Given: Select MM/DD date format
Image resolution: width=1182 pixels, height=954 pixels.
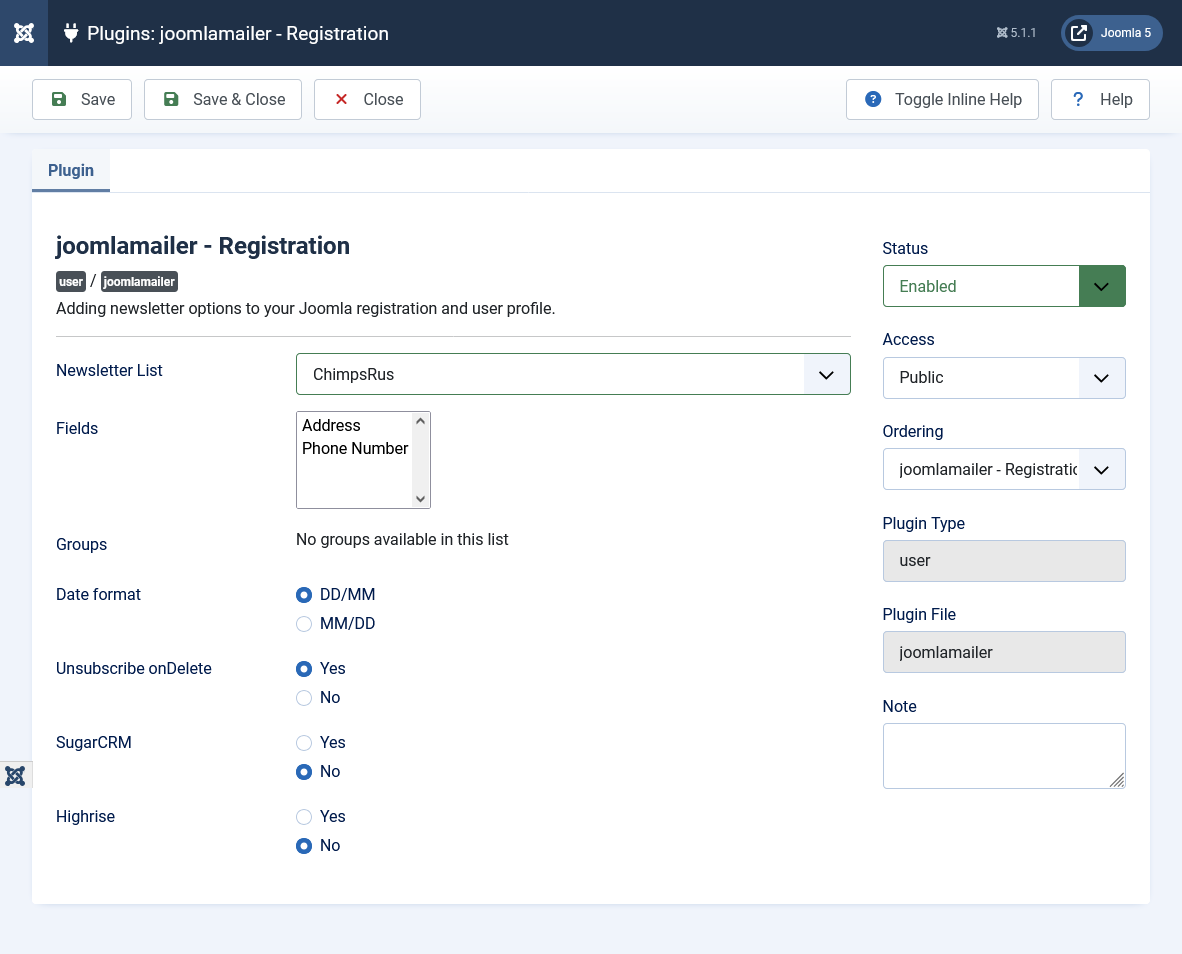Looking at the screenshot, I should point(304,624).
